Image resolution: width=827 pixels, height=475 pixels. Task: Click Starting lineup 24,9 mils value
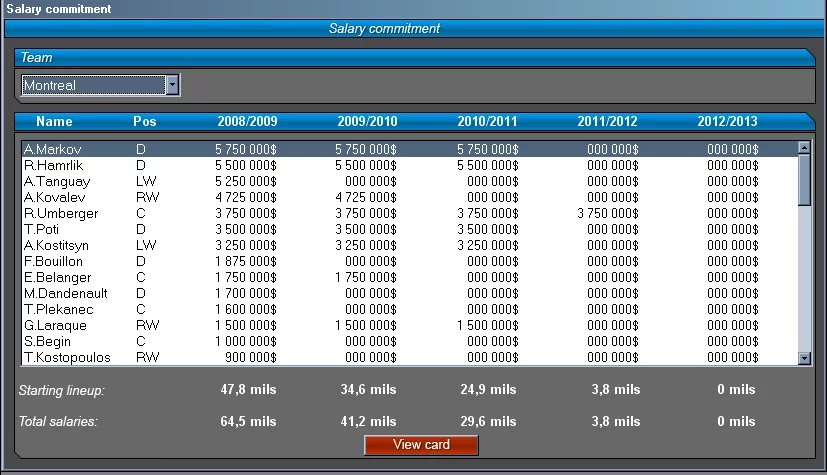pyautogui.click(x=488, y=390)
